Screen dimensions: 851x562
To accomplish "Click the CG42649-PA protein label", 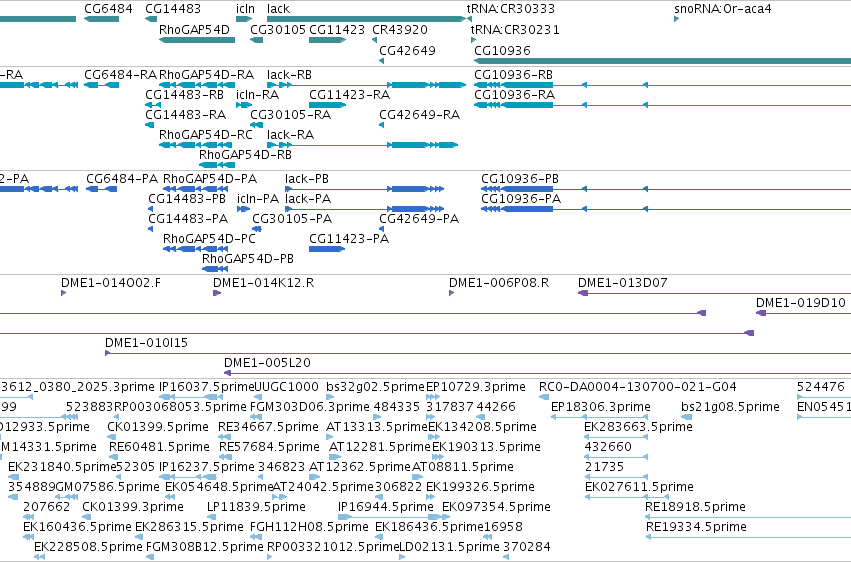I will (x=419, y=219).
